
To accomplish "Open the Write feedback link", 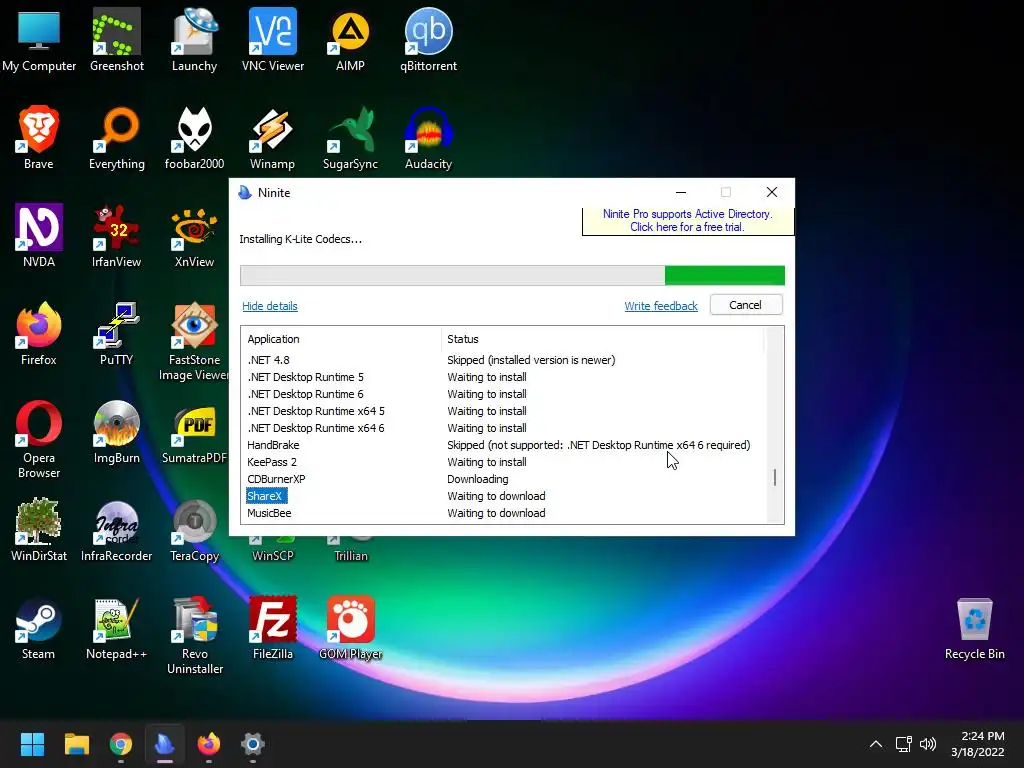I will 661,306.
